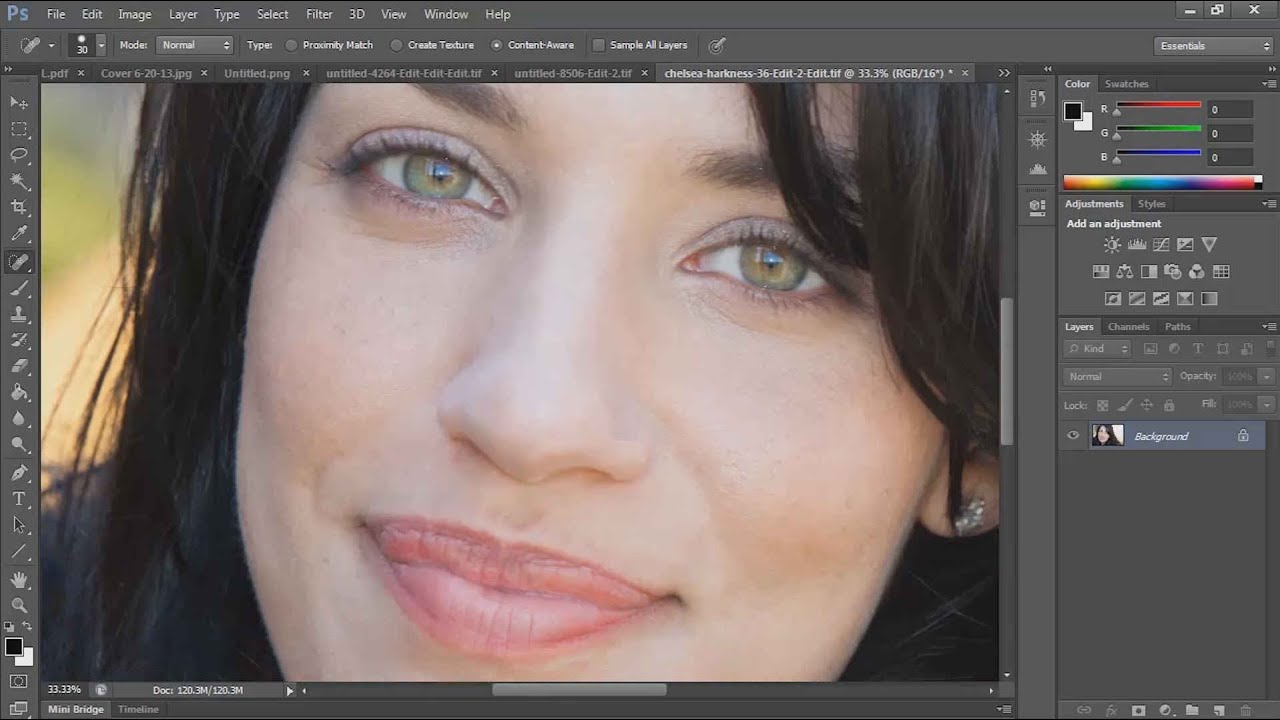Screen dimensions: 1280x720
Task: Open the Fill dropdown arrow
Action: (1268, 404)
